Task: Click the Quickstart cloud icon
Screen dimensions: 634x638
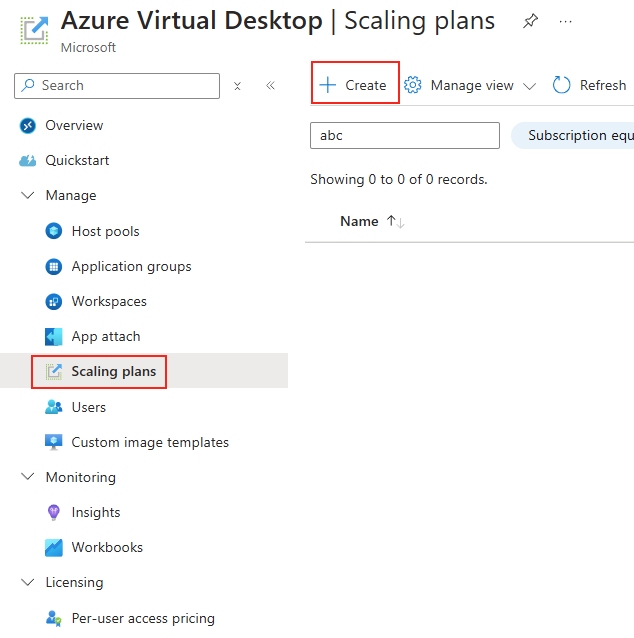Action: tap(28, 161)
